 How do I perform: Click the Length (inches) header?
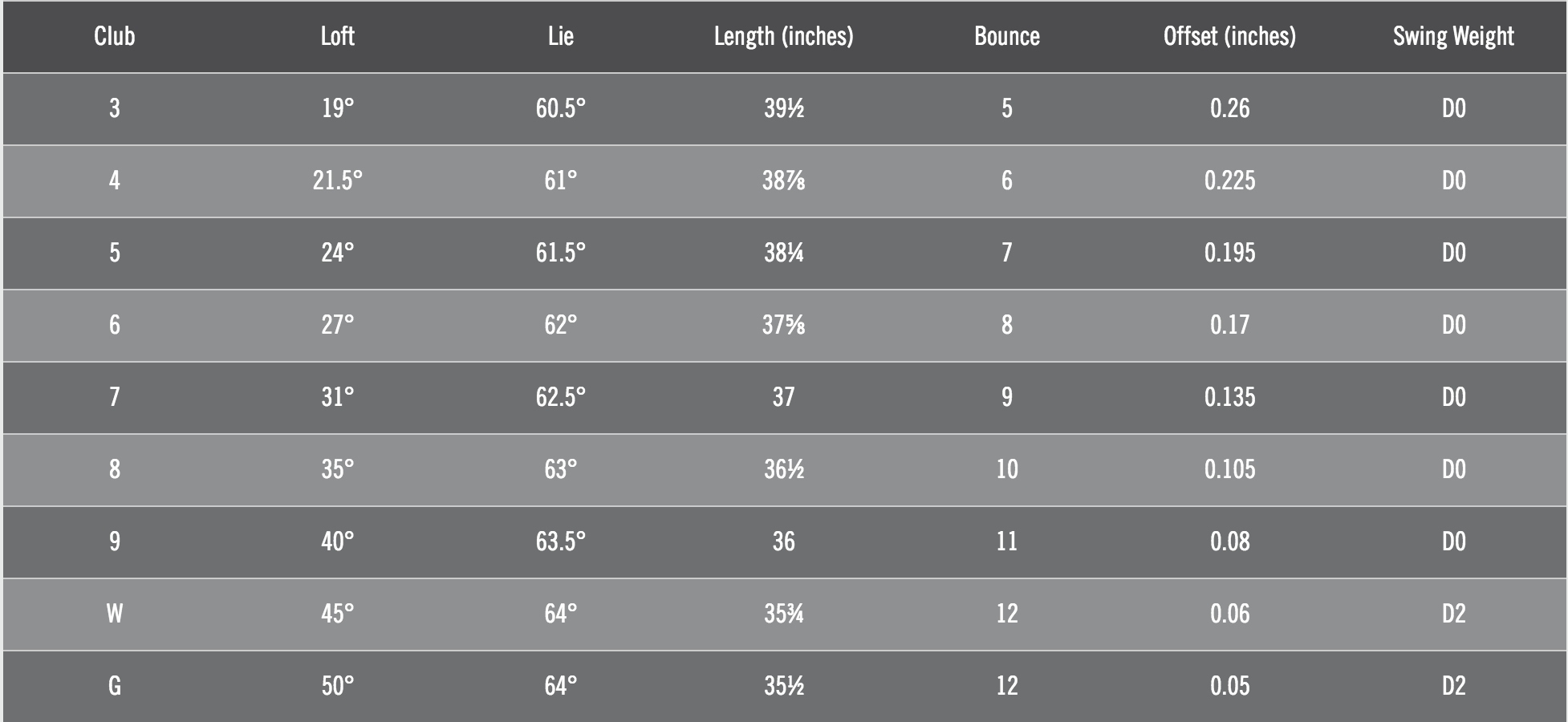(x=783, y=36)
